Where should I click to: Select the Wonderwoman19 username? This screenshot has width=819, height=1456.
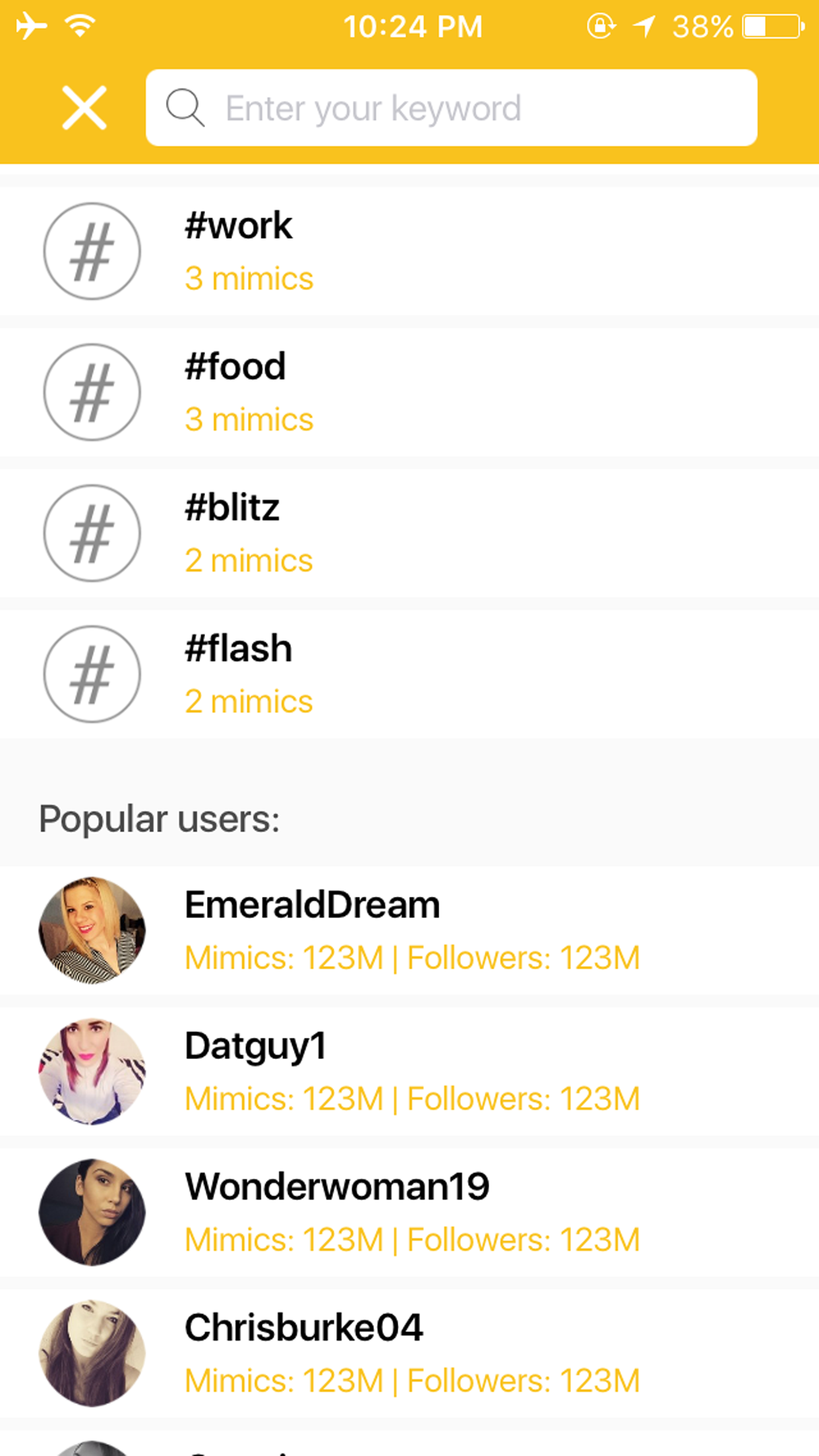pyautogui.click(x=337, y=1187)
